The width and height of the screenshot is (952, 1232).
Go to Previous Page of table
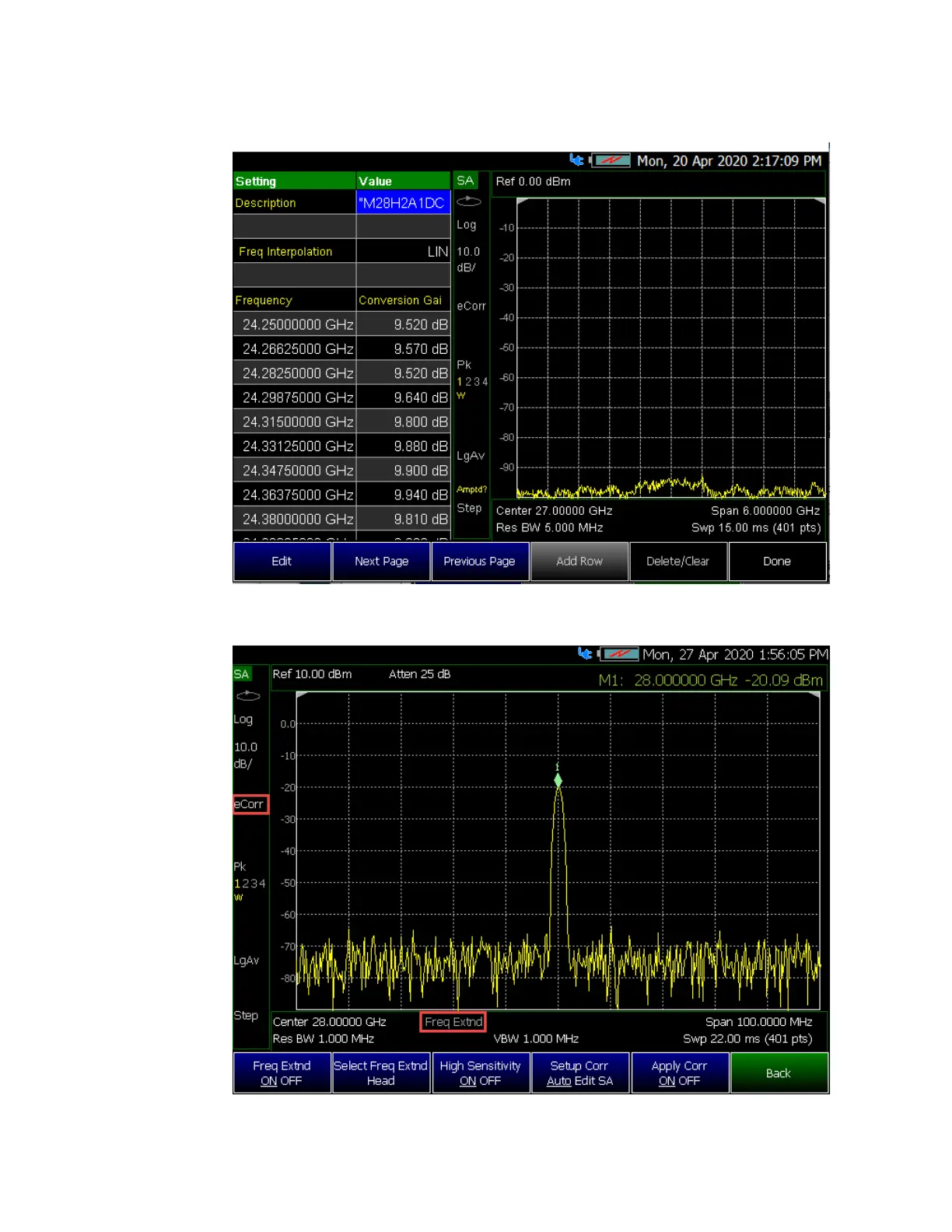[x=480, y=561]
